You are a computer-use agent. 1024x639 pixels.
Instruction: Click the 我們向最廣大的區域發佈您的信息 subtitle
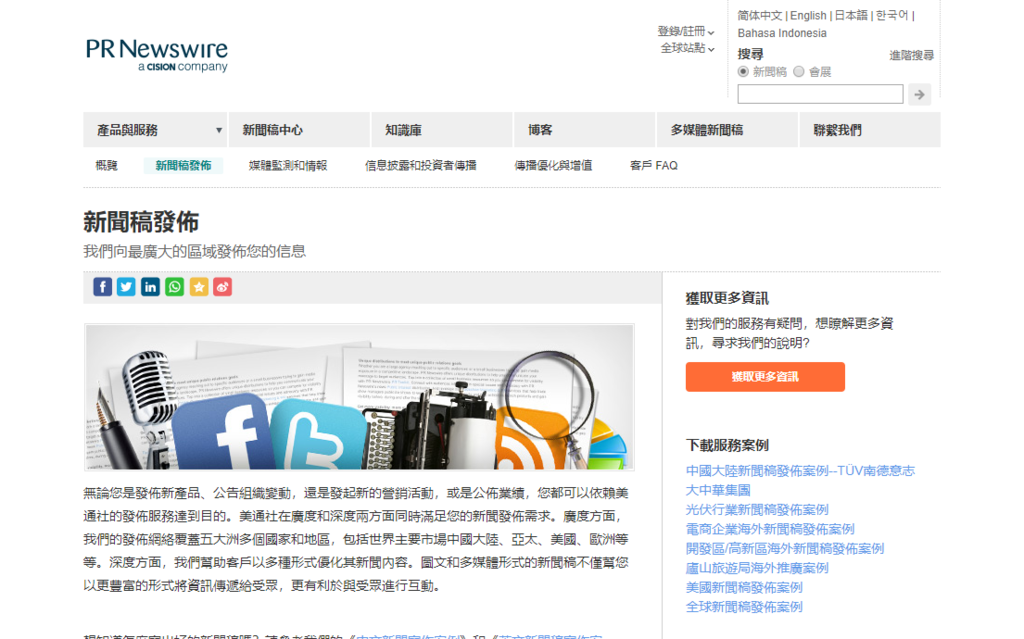(195, 252)
